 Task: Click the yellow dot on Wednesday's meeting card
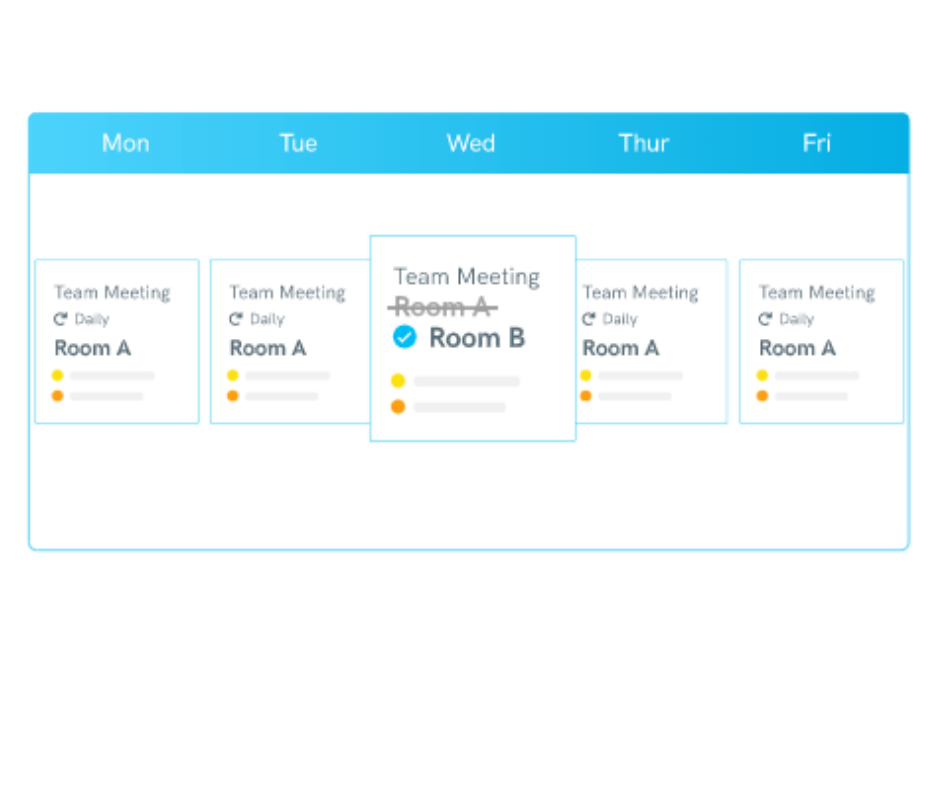point(398,380)
